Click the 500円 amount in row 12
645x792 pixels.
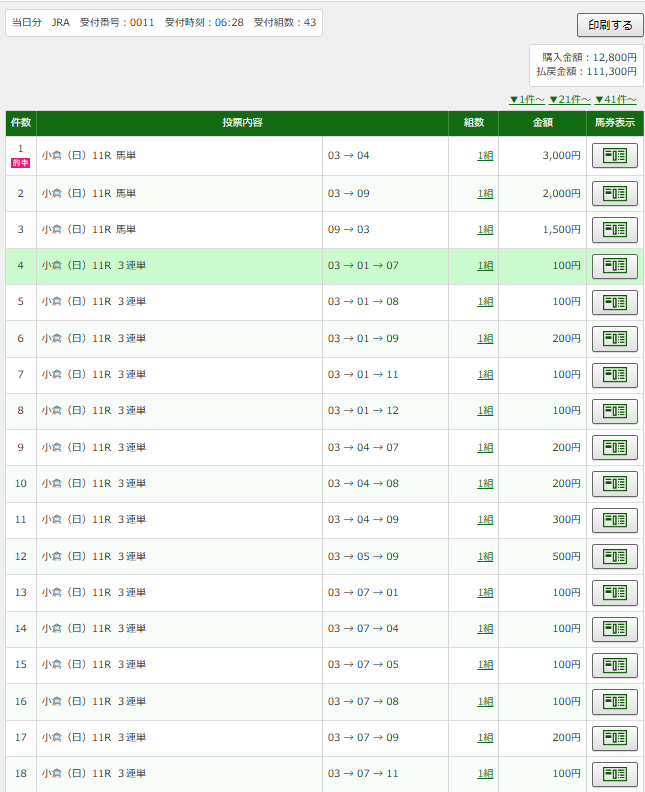[x=566, y=557]
